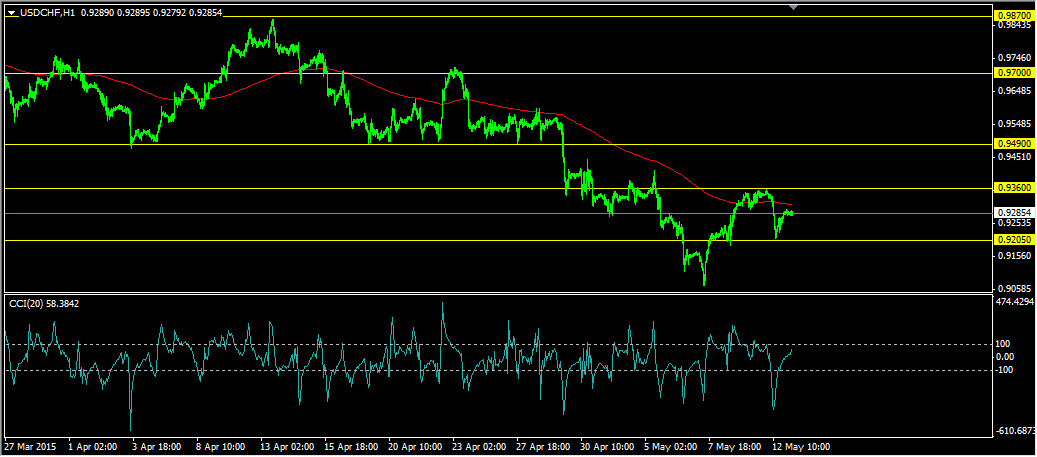Click the -100 level on CCI scale
This screenshot has height=457, width=1037.
point(1005,369)
